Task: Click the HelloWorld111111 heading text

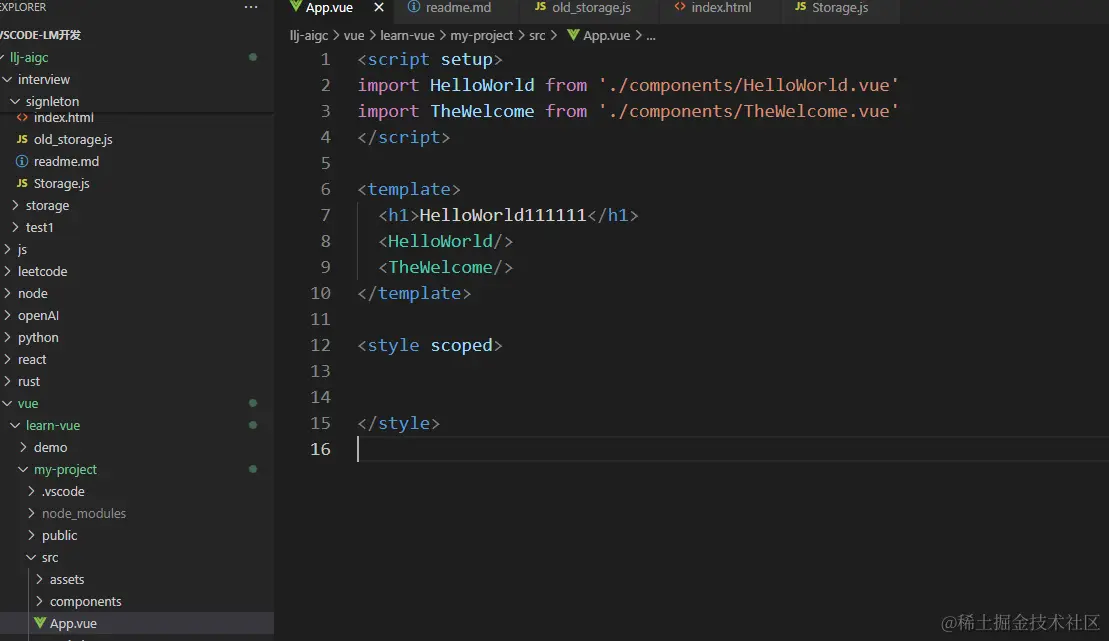Action: coord(503,215)
